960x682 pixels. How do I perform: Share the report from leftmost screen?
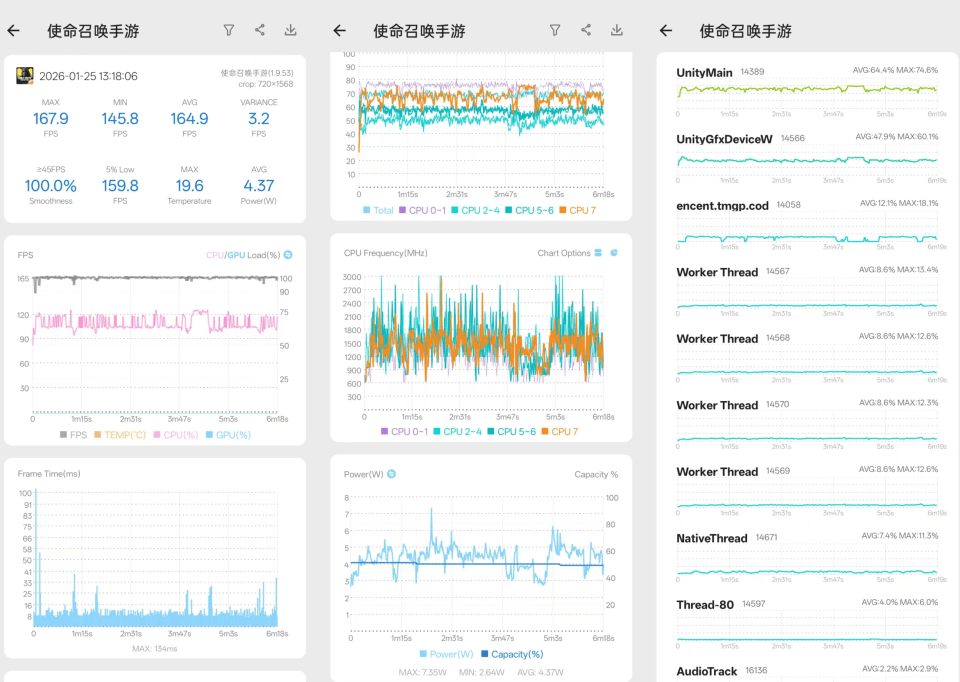tap(260, 31)
